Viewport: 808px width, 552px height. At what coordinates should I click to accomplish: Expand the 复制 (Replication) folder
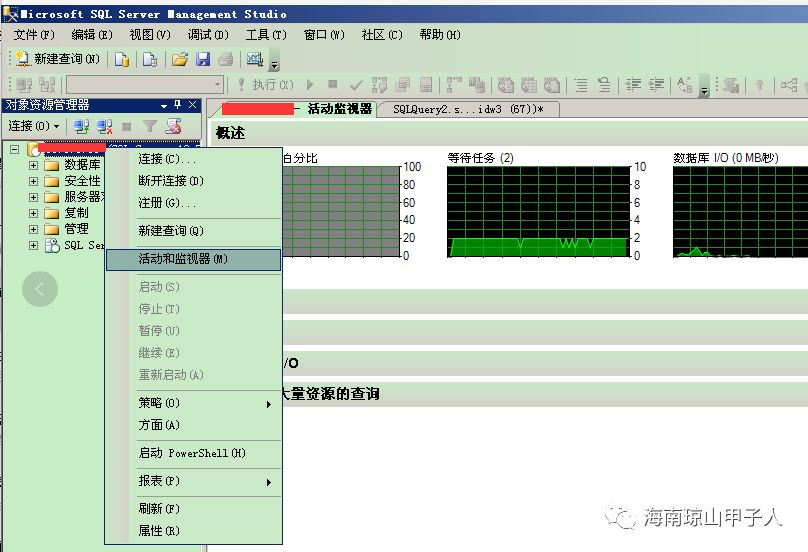(x=33, y=213)
